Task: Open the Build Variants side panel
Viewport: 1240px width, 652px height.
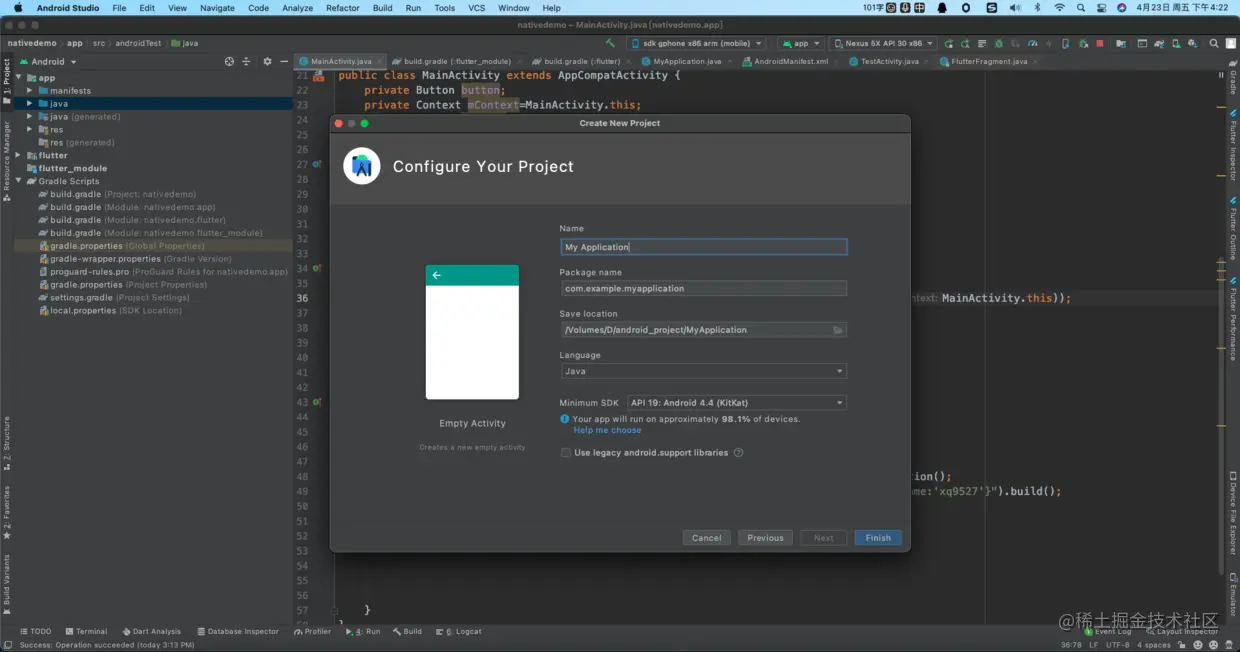Action: [x=6, y=584]
